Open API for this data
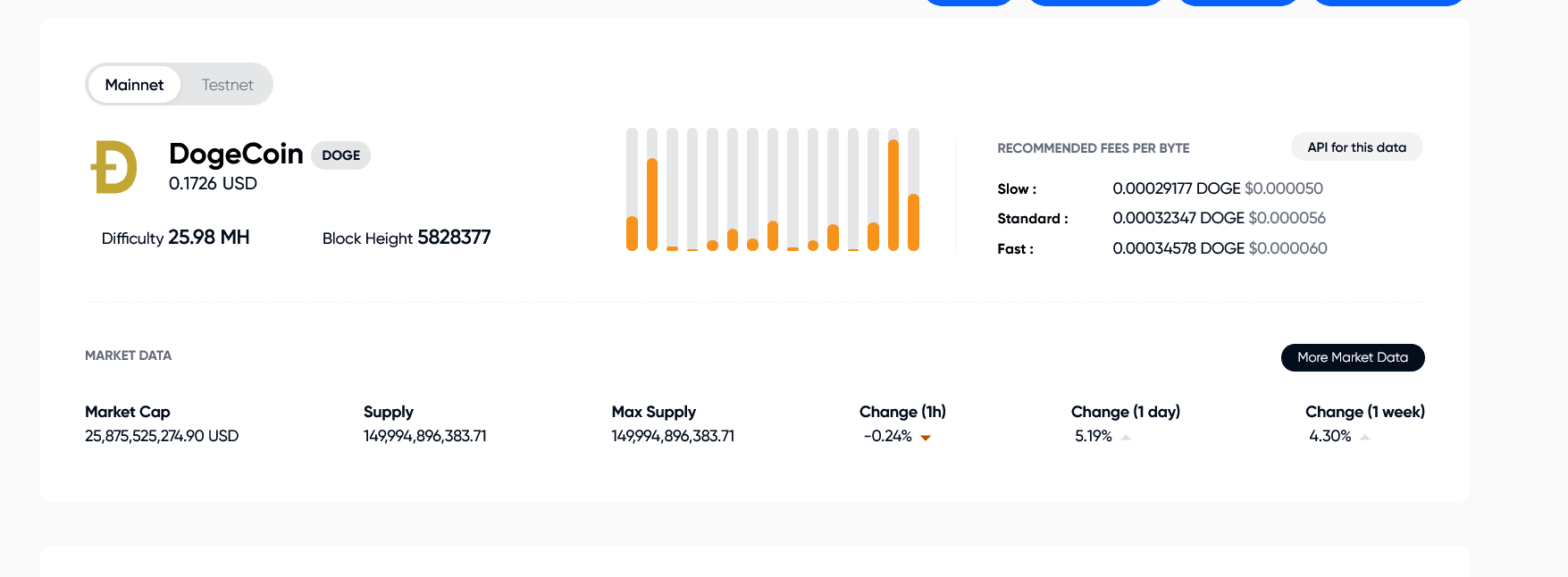This screenshot has width=1568, height=577. coord(1356,147)
